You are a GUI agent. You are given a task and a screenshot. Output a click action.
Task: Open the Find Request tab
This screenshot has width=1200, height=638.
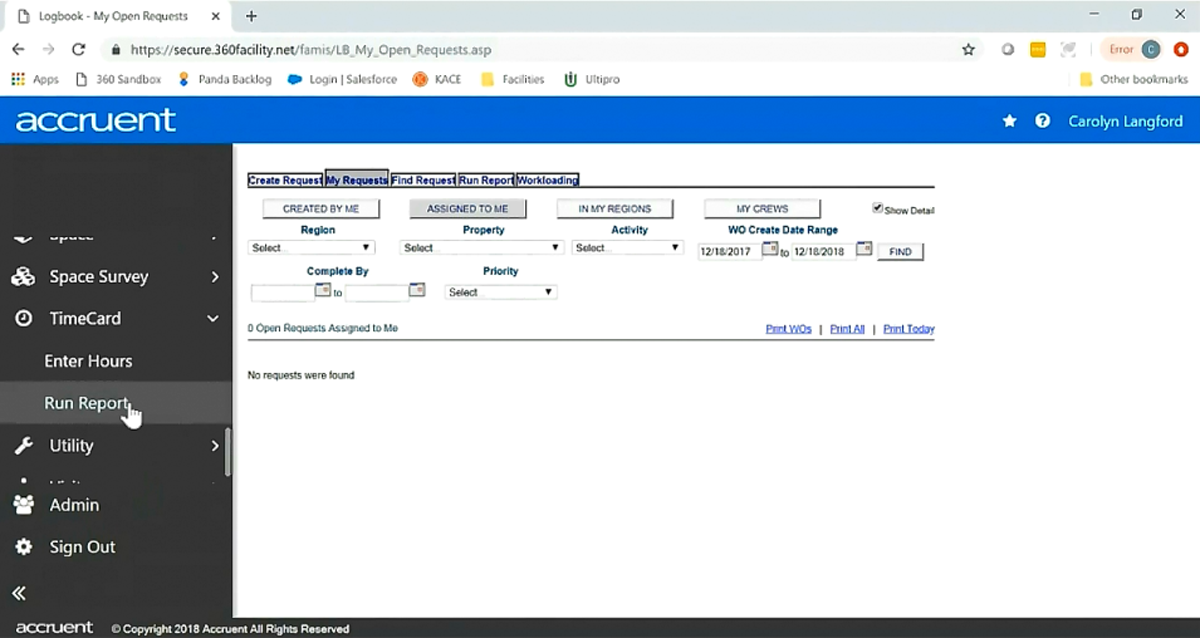click(422, 180)
